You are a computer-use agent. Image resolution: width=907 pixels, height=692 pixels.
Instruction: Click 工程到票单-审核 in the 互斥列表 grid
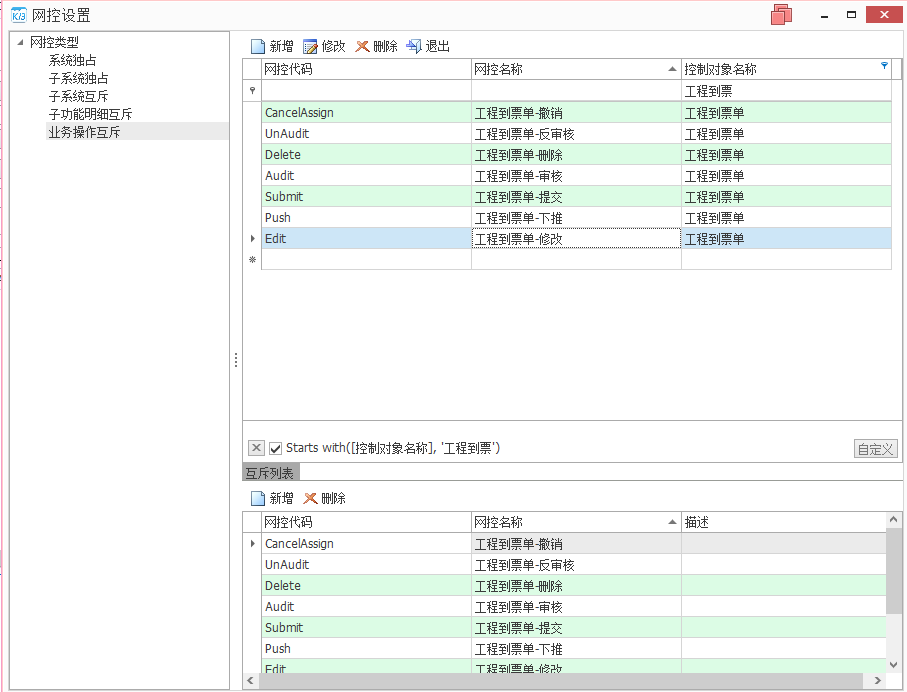[x=576, y=606]
